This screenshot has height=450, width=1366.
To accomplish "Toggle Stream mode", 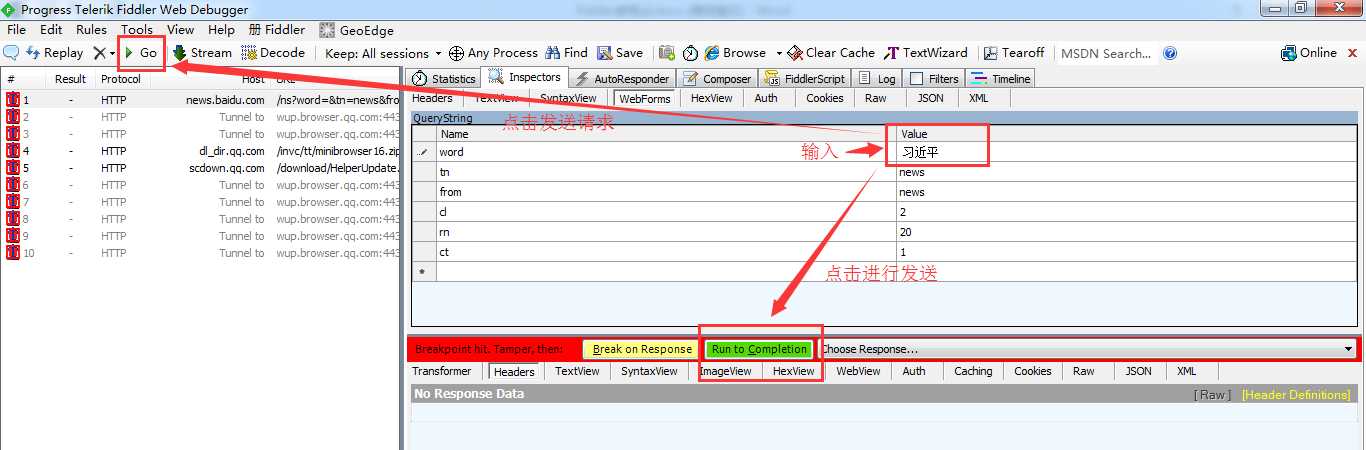I will 202,53.
